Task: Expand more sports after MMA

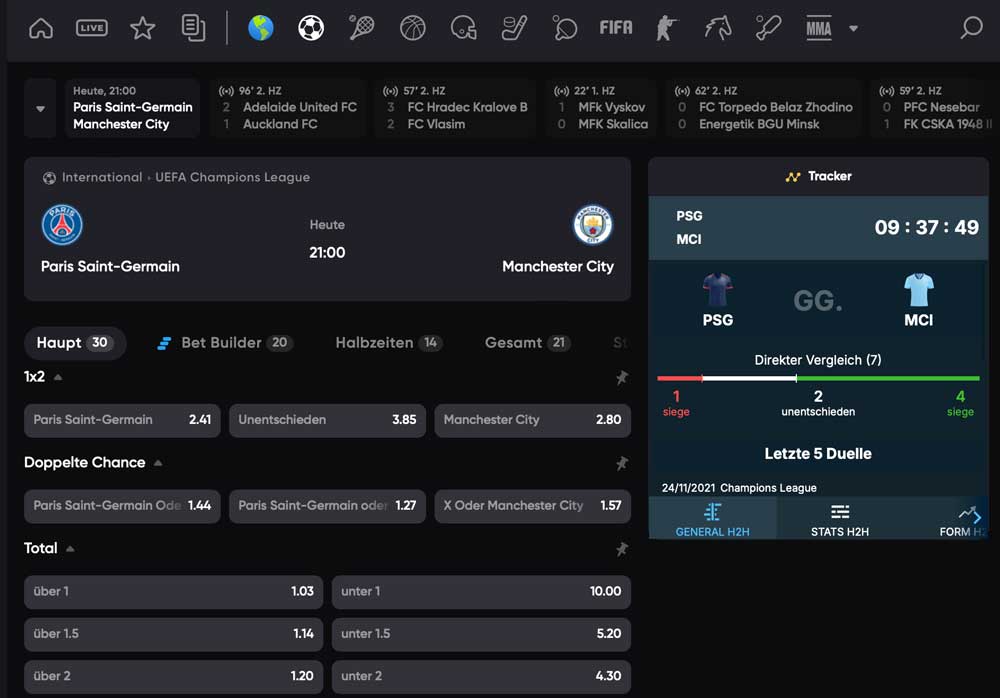Action: click(x=853, y=28)
